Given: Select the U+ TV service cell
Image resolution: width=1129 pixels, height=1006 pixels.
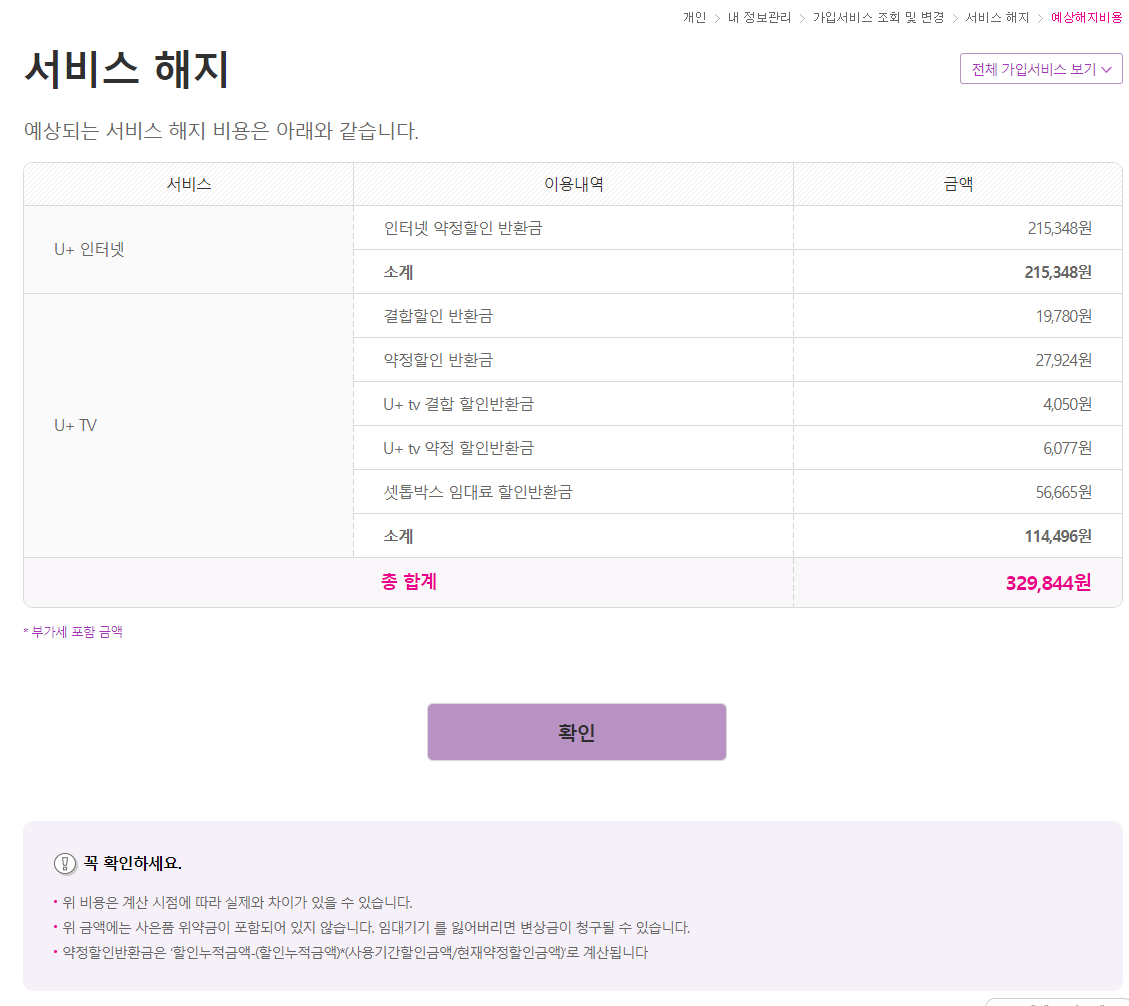Looking at the screenshot, I should point(76,425).
